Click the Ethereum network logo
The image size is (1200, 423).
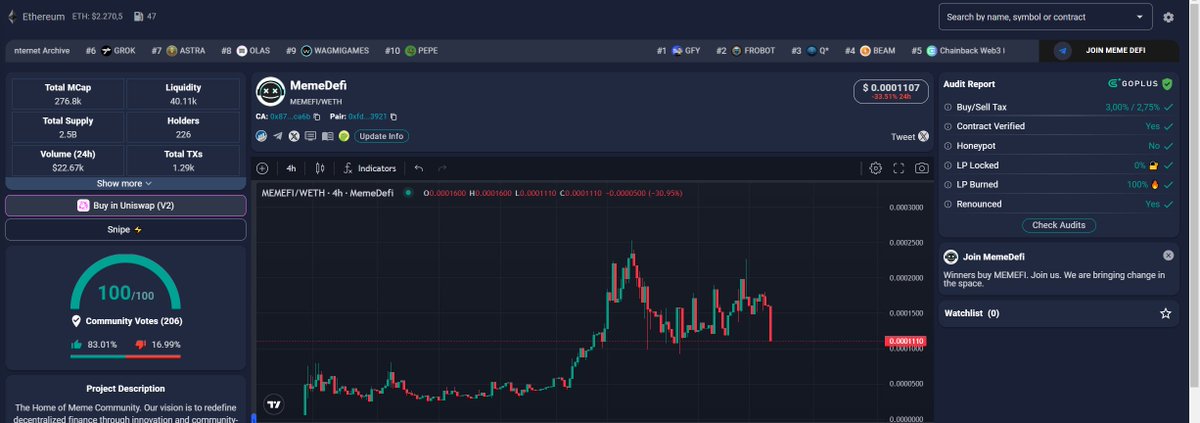point(12,17)
